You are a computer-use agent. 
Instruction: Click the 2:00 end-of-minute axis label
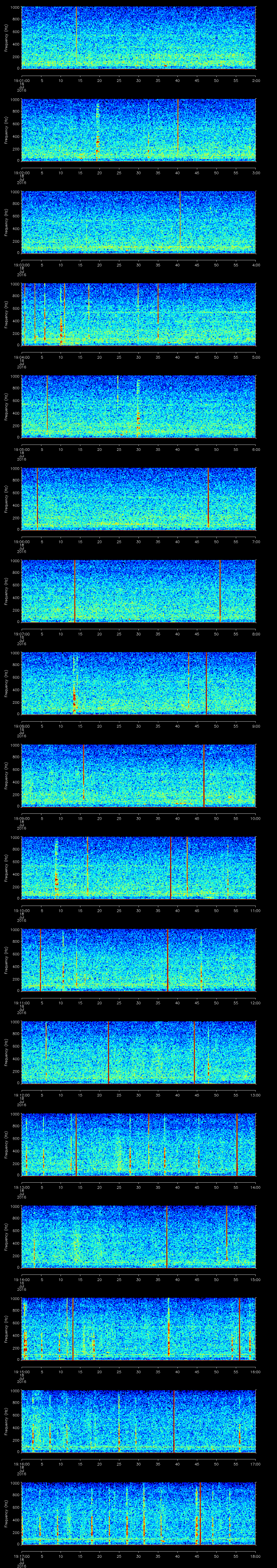(x=256, y=80)
